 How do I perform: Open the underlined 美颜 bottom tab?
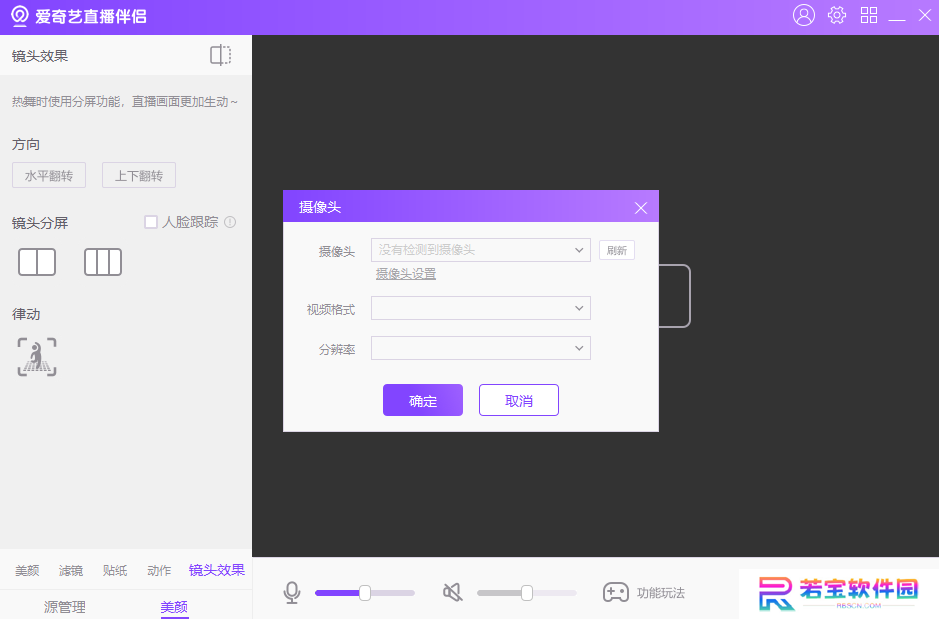pos(174,607)
